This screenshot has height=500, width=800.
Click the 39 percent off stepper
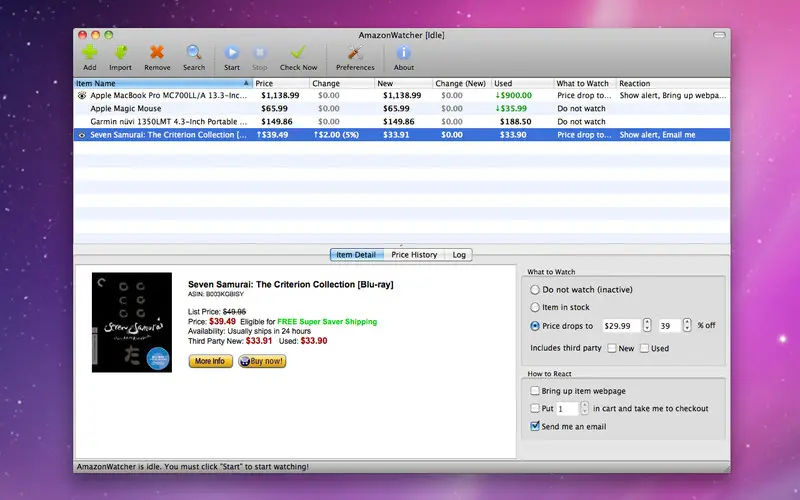pos(687,325)
